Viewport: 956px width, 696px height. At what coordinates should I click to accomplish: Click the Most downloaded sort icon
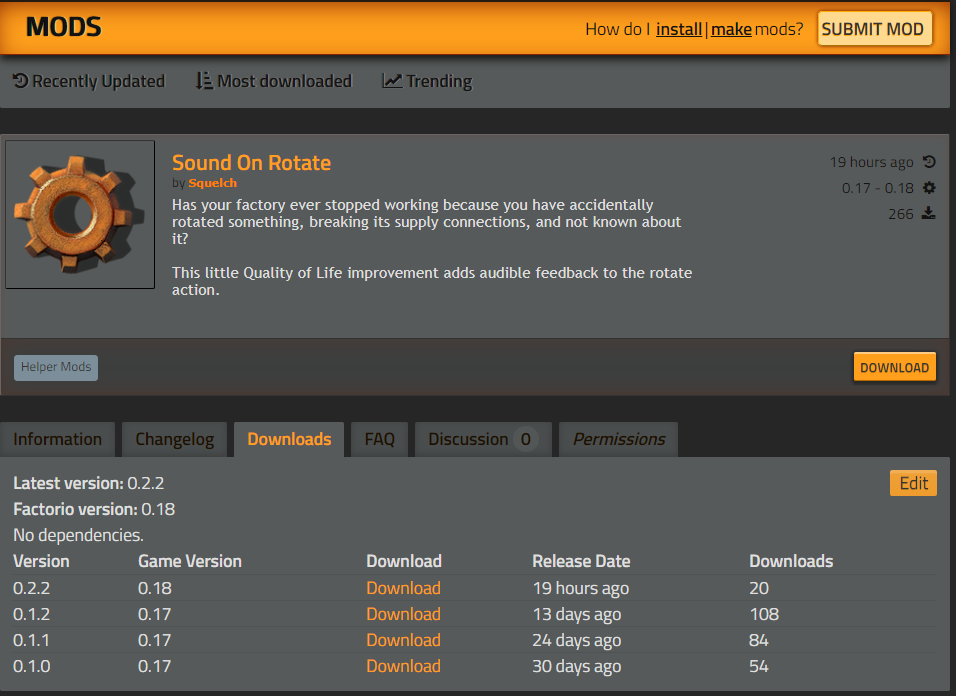point(204,80)
